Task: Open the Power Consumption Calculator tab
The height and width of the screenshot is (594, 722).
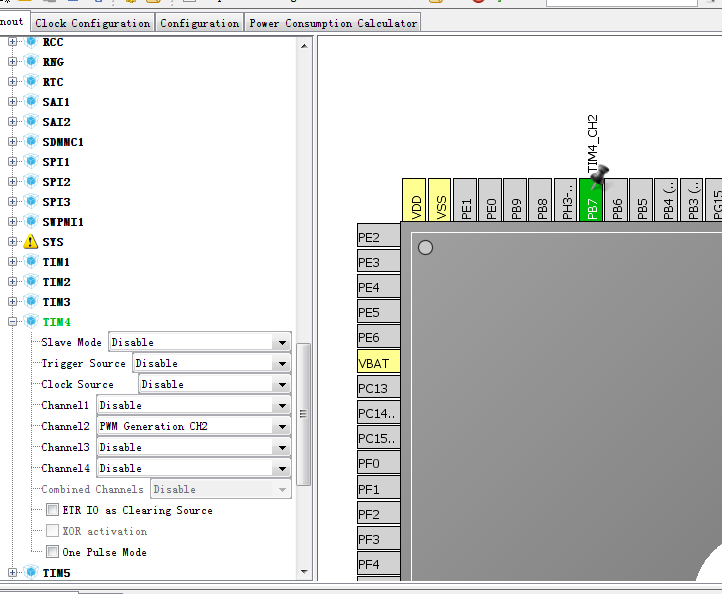Action: pyautogui.click(x=333, y=23)
